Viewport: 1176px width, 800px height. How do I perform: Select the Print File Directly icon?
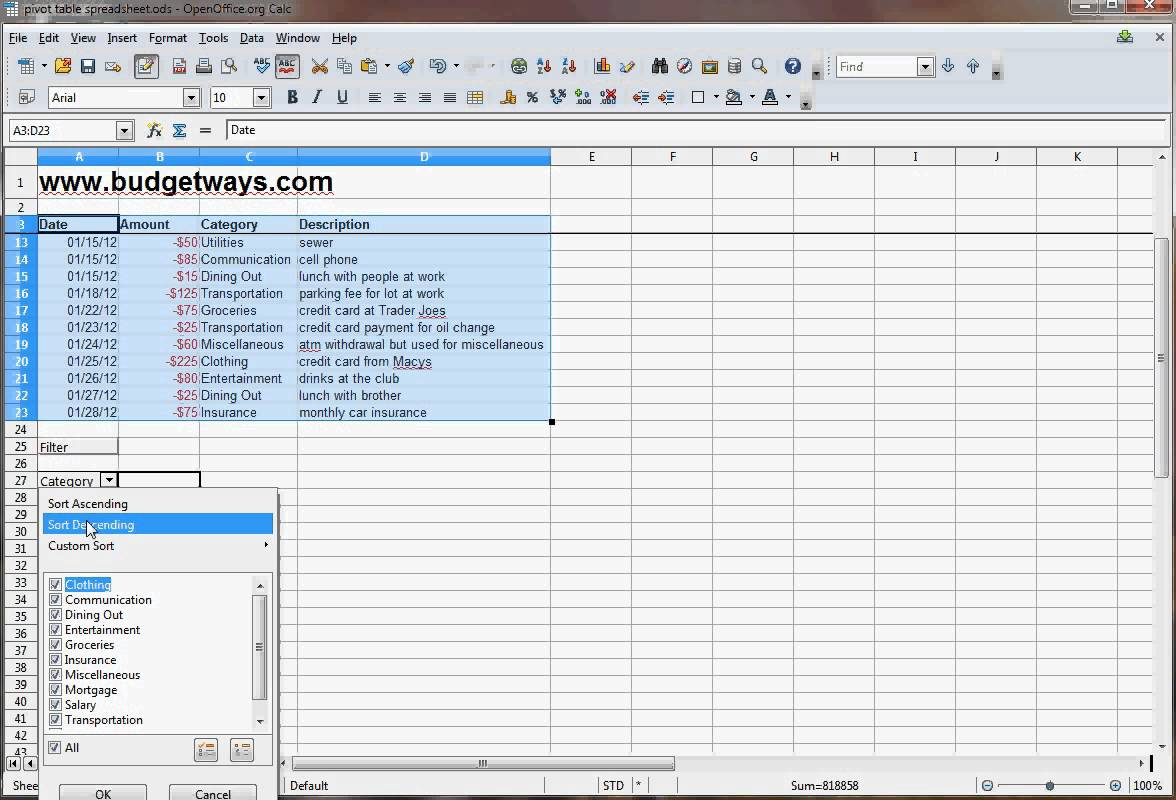[x=204, y=65]
